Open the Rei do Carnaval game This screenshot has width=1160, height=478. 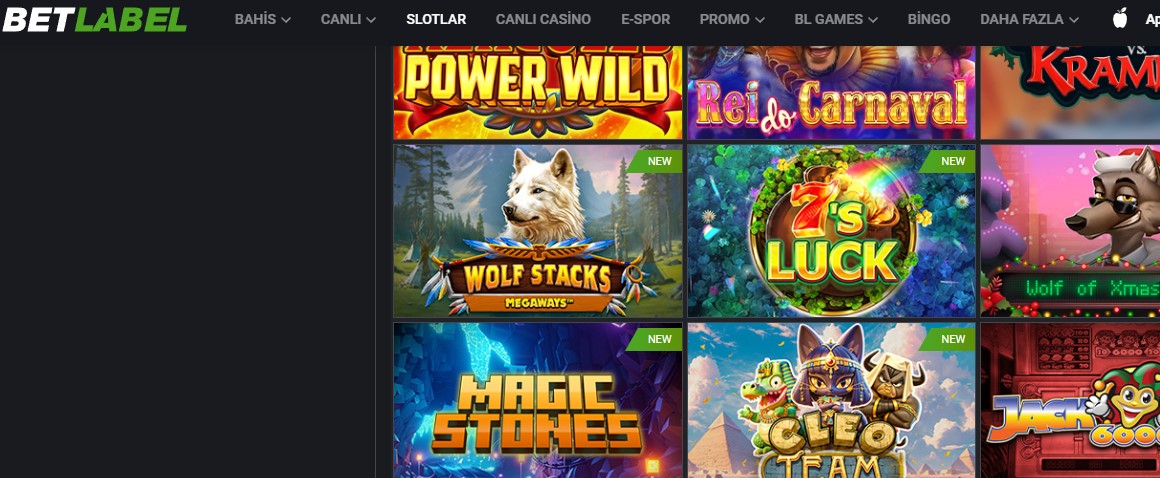(832, 92)
